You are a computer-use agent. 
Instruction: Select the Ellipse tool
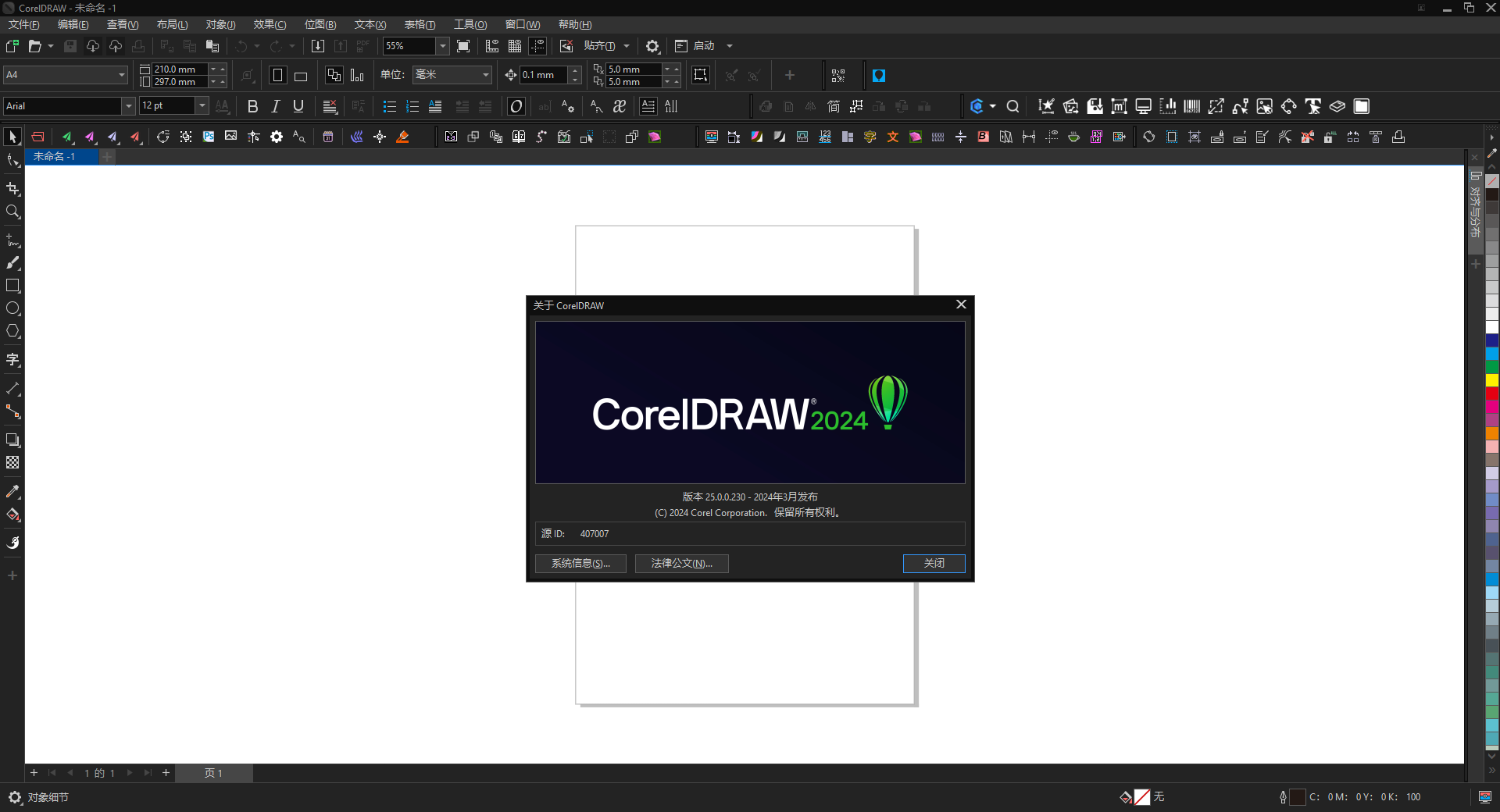pyautogui.click(x=12, y=308)
